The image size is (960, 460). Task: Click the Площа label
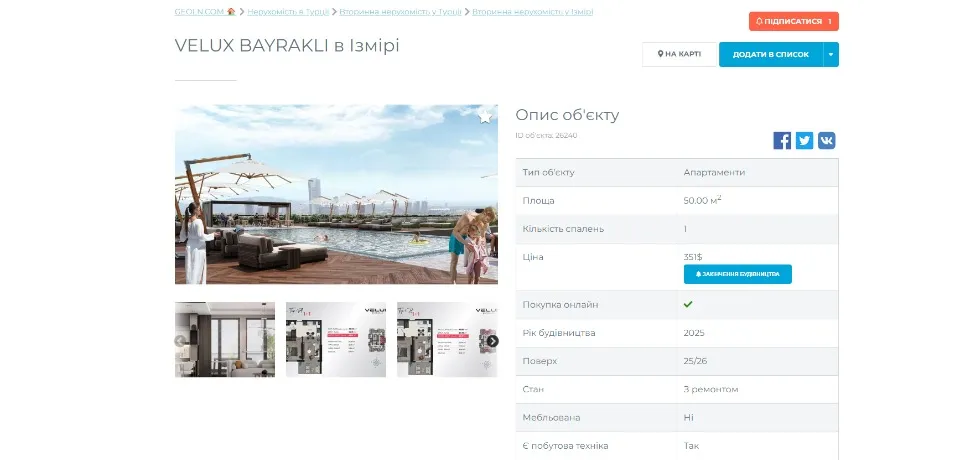[x=538, y=201]
